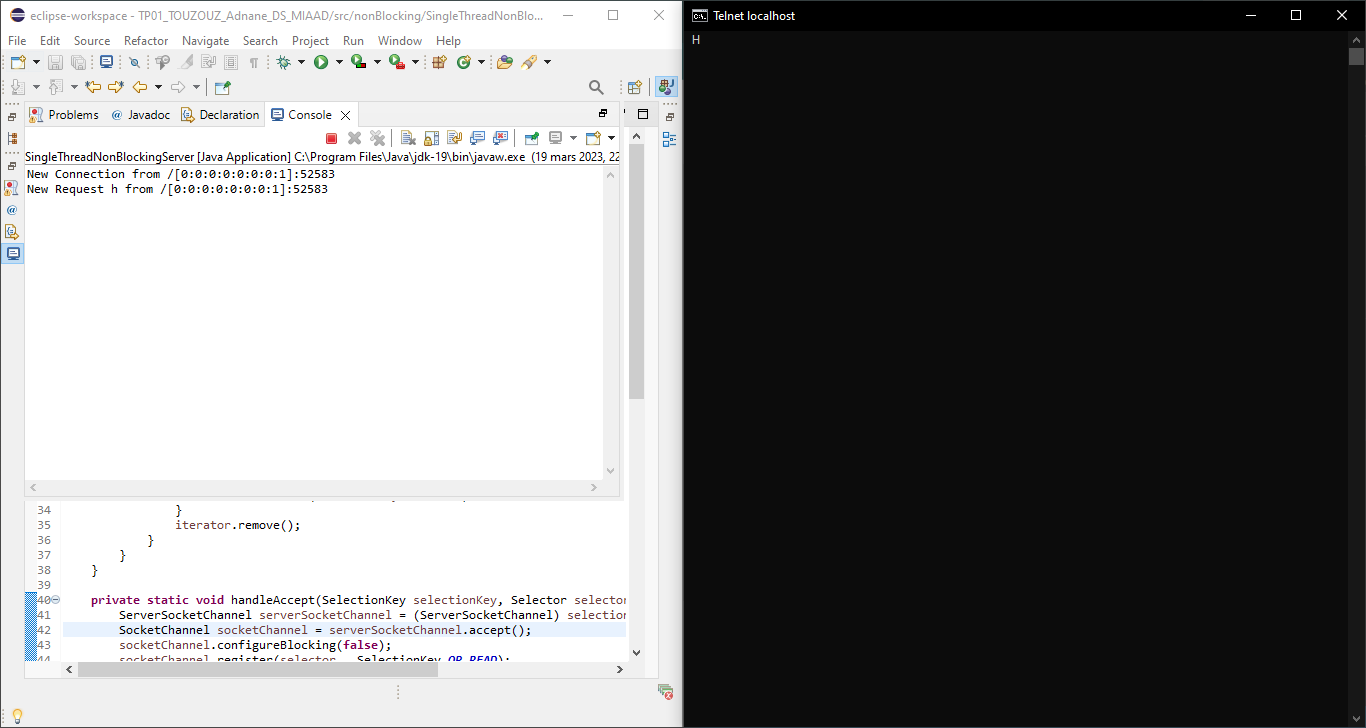
Task: Minimize the Console view panel
Action: [x=603, y=114]
